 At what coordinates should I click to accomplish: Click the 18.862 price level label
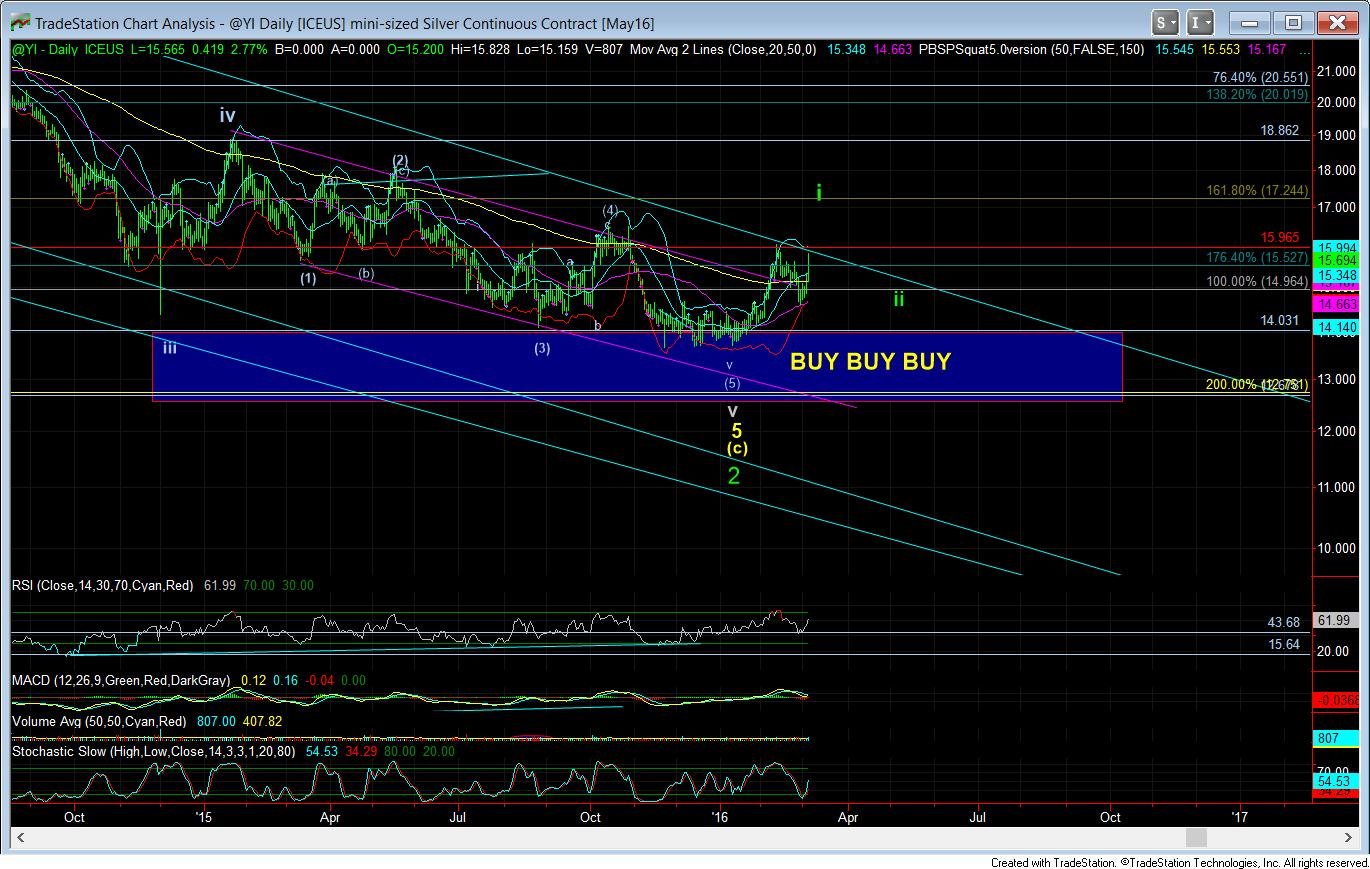1280,130
